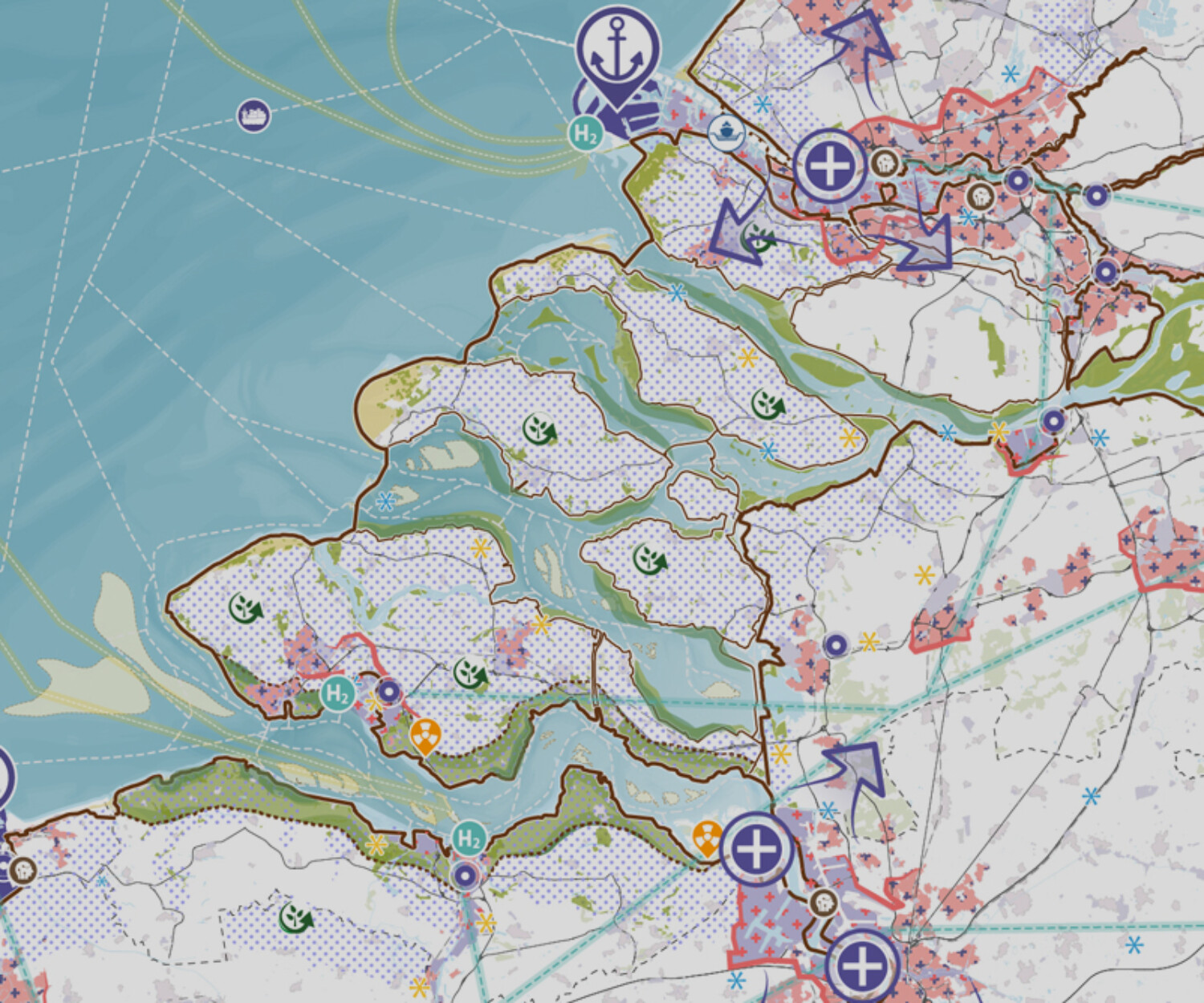This screenshot has width=1204, height=1003.
Task: Select the orange radiation pin below western H2 icon
Action: pyautogui.click(x=424, y=735)
